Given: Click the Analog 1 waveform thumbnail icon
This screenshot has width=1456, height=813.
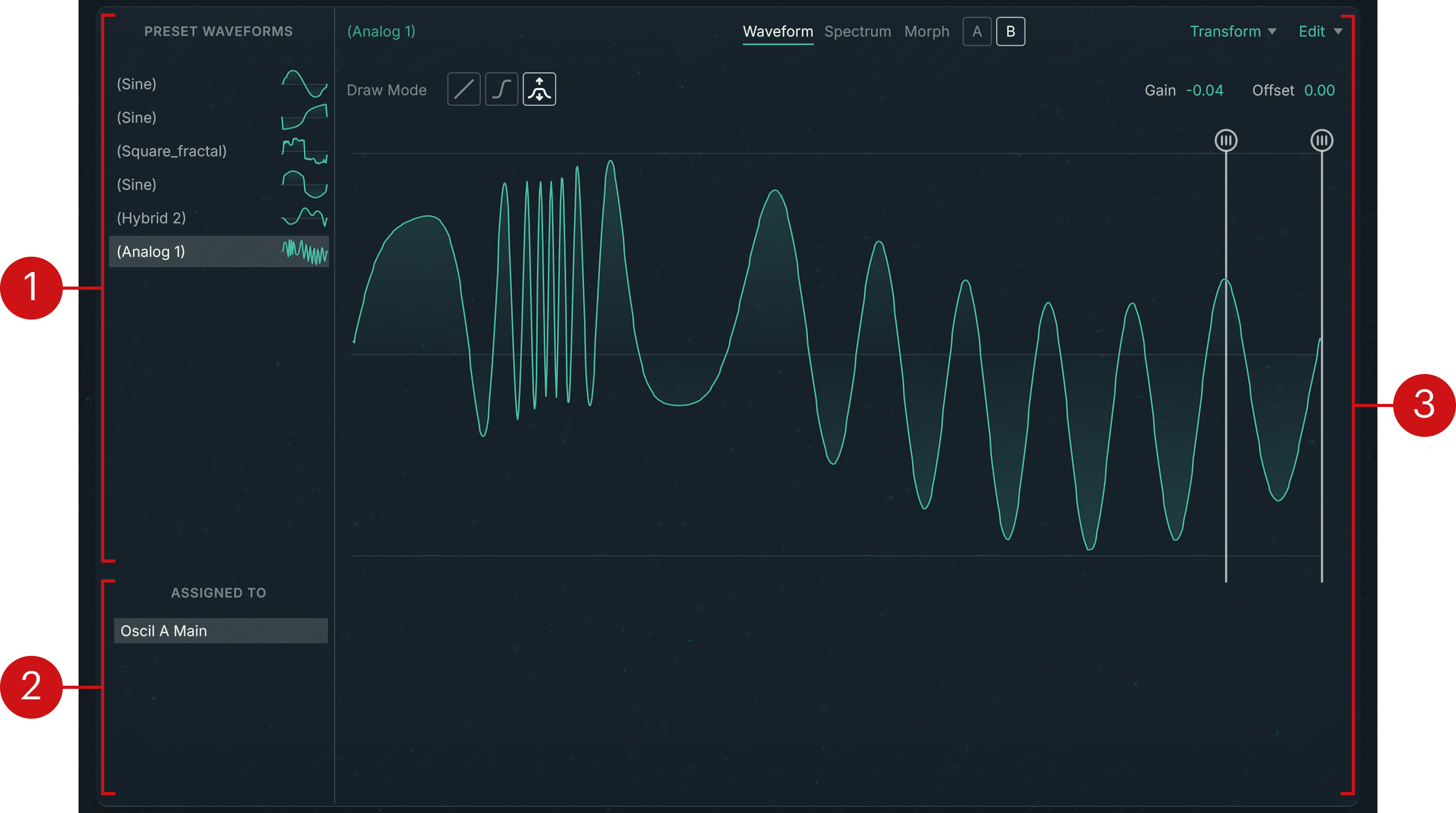Looking at the screenshot, I should pos(304,251).
